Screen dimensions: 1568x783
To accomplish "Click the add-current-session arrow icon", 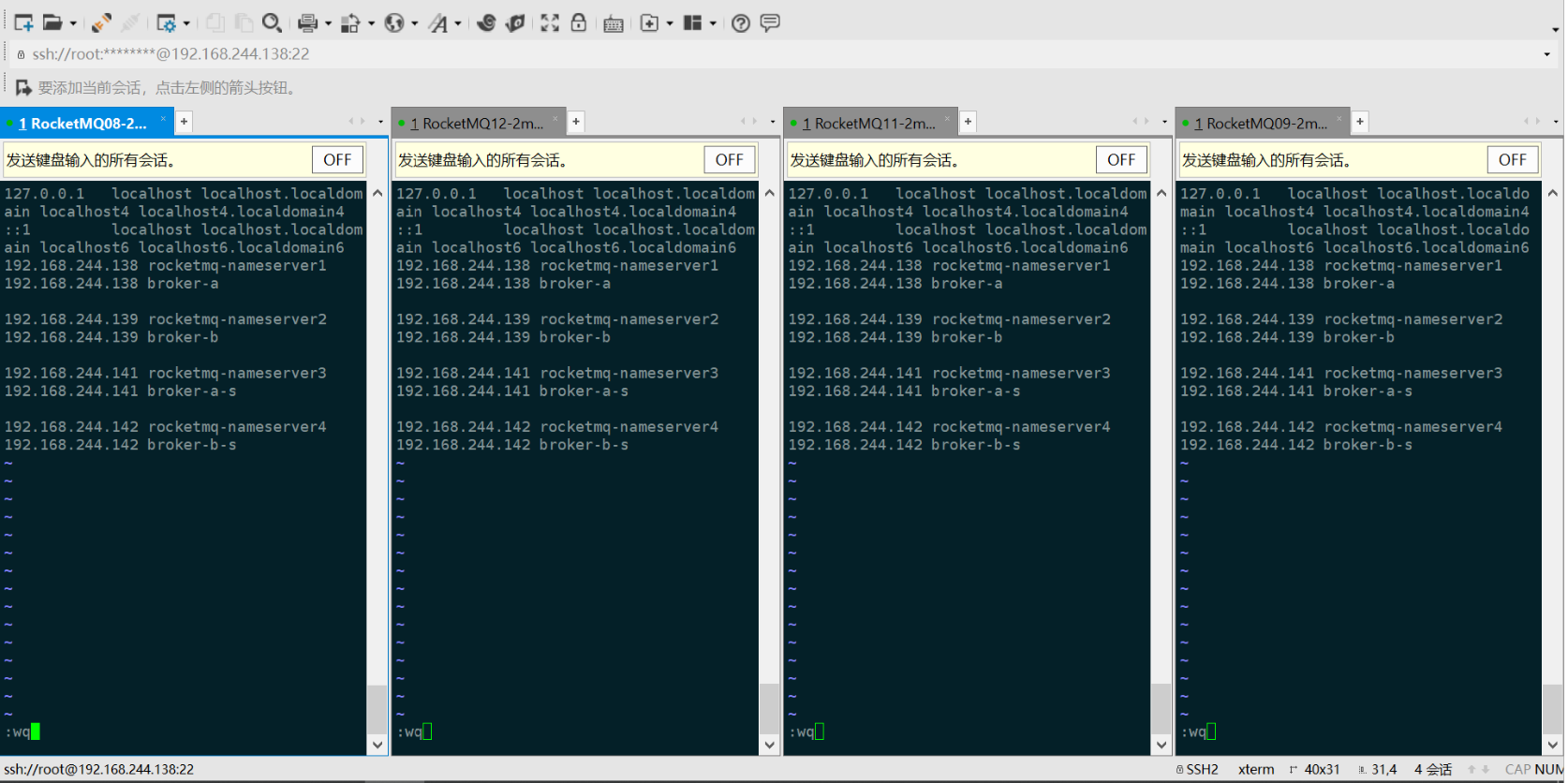I will (23, 87).
